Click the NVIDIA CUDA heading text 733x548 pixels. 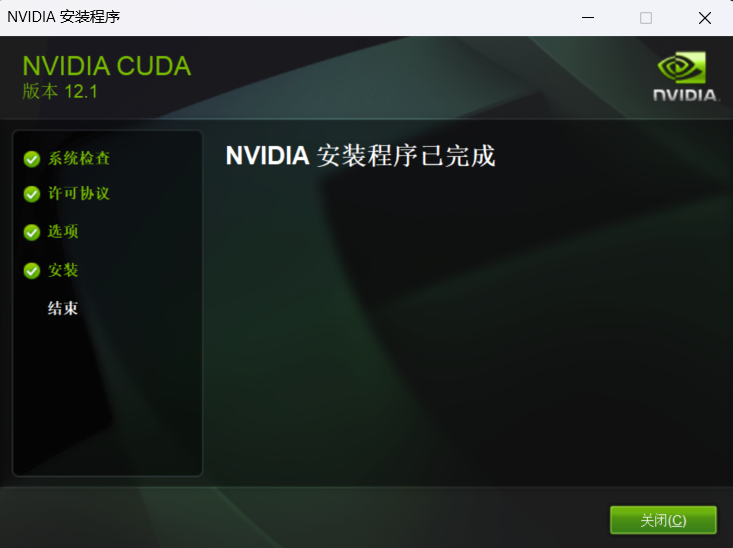pyautogui.click(x=107, y=66)
